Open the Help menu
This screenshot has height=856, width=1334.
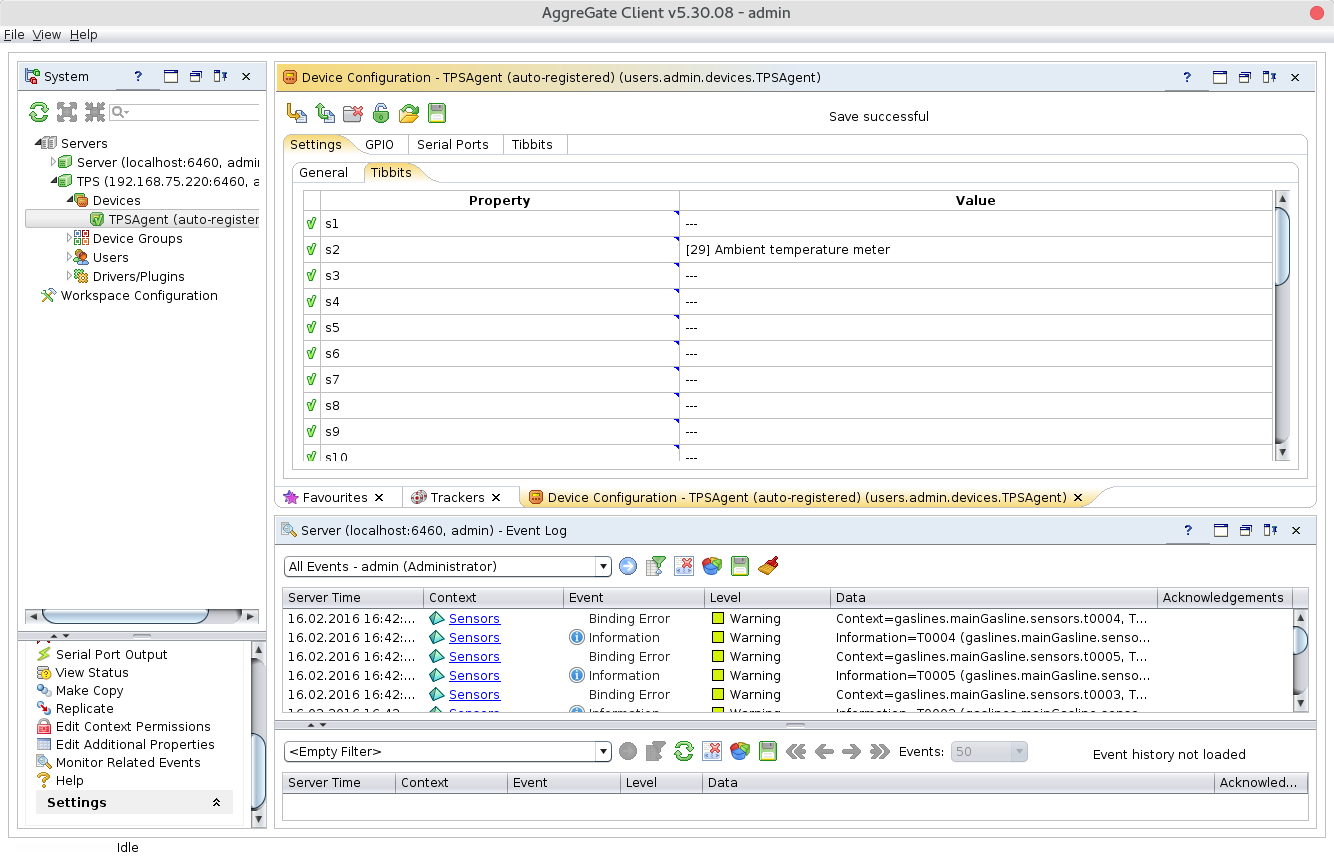tap(84, 34)
